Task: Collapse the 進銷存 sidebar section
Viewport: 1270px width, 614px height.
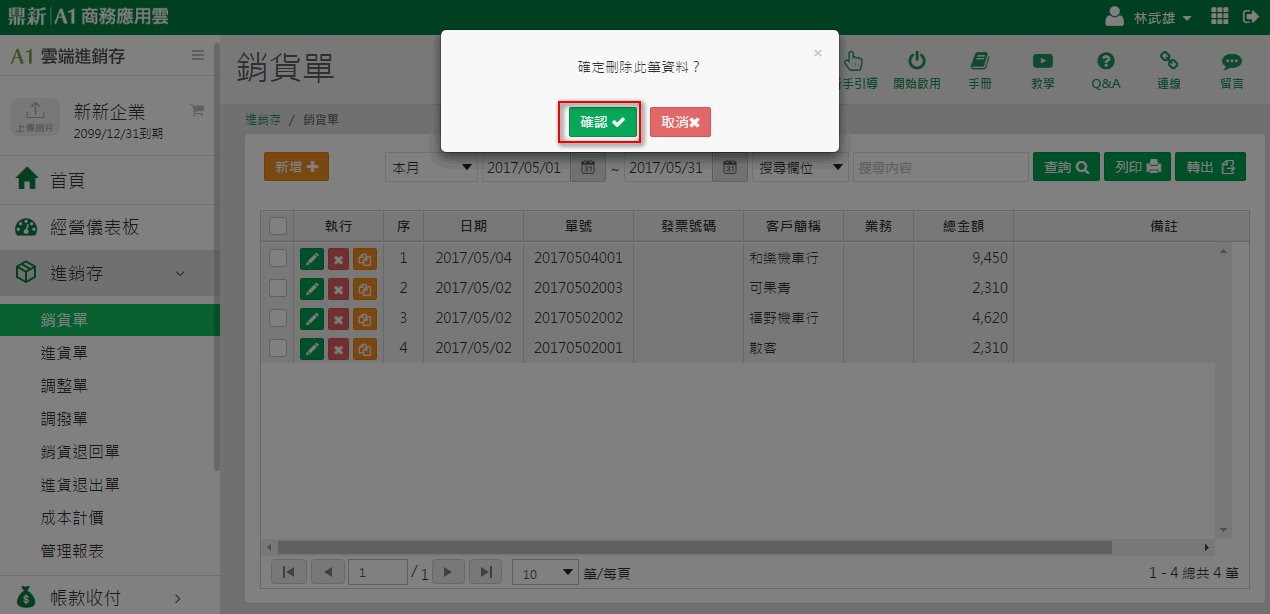Action: click(x=110, y=273)
